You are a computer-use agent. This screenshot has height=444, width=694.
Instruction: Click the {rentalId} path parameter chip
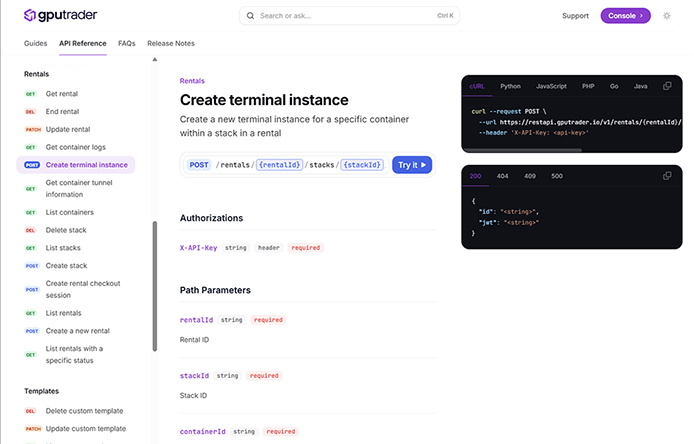(280, 165)
